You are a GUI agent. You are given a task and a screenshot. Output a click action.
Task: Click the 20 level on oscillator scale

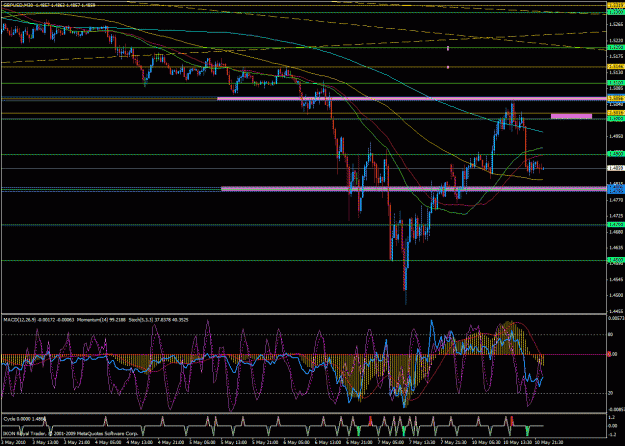click(610, 393)
